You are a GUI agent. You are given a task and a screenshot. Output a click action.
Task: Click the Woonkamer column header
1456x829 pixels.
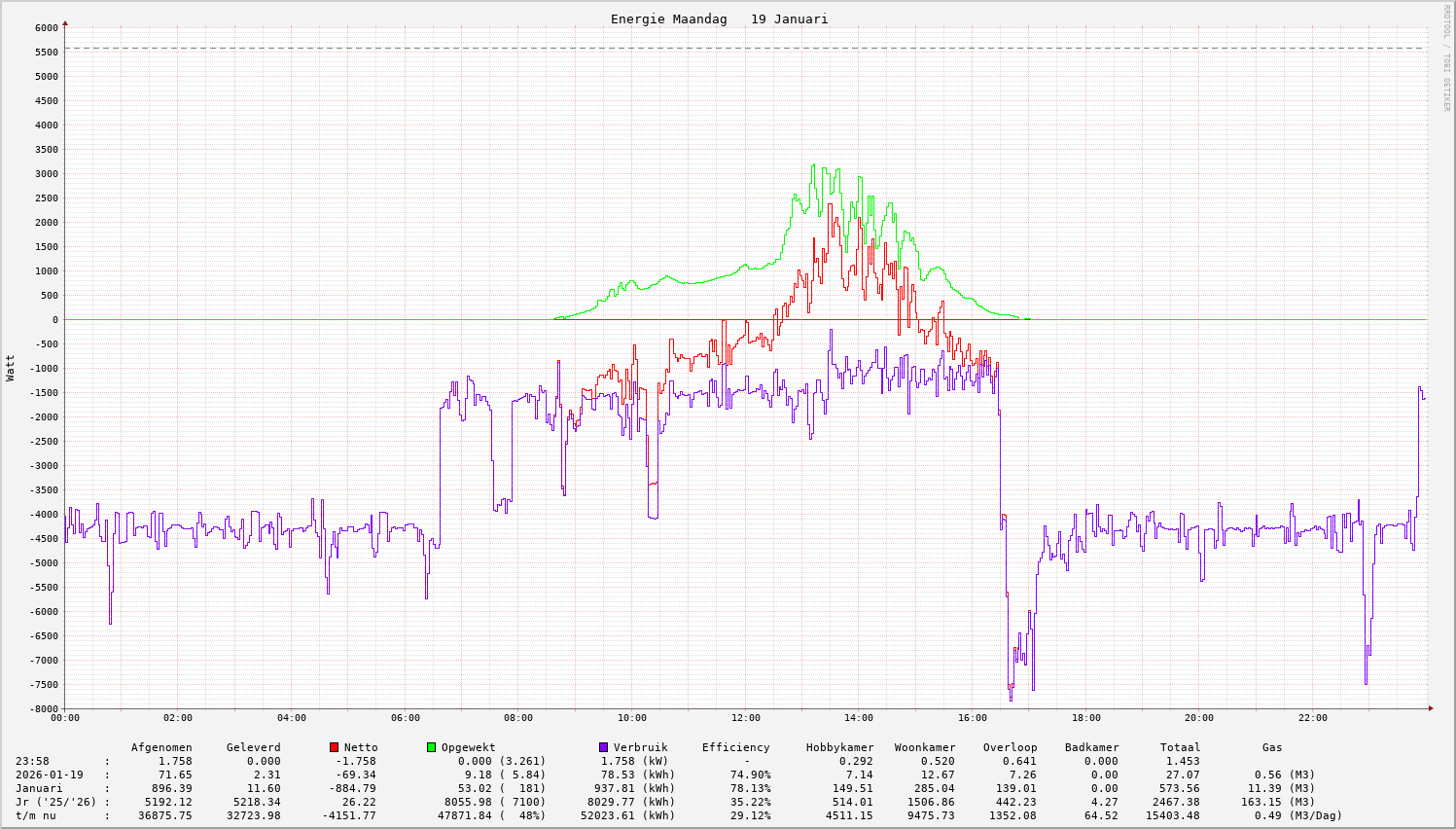[x=925, y=747]
